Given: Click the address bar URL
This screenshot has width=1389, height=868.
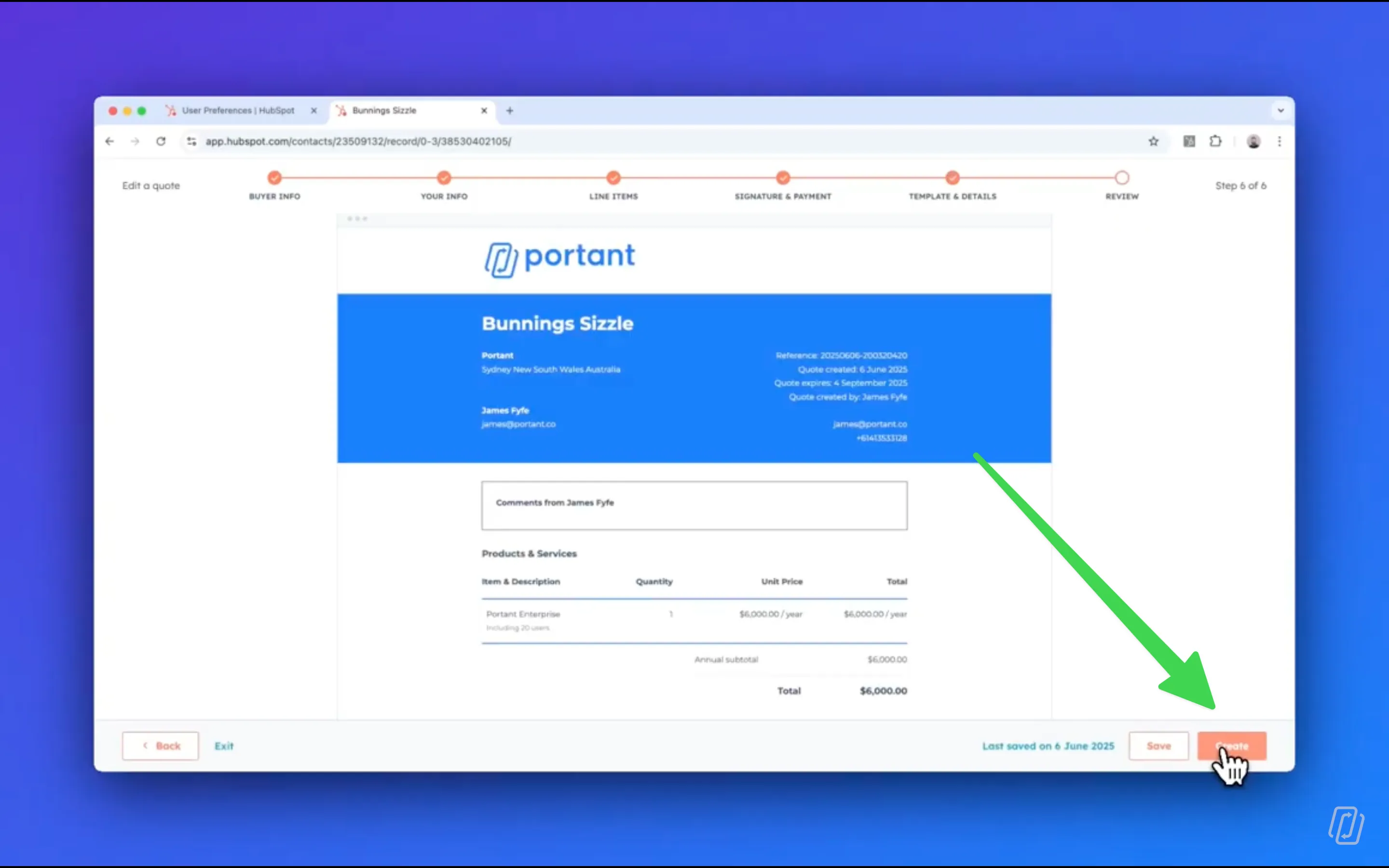Looking at the screenshot, I should (x=358, y=141).
